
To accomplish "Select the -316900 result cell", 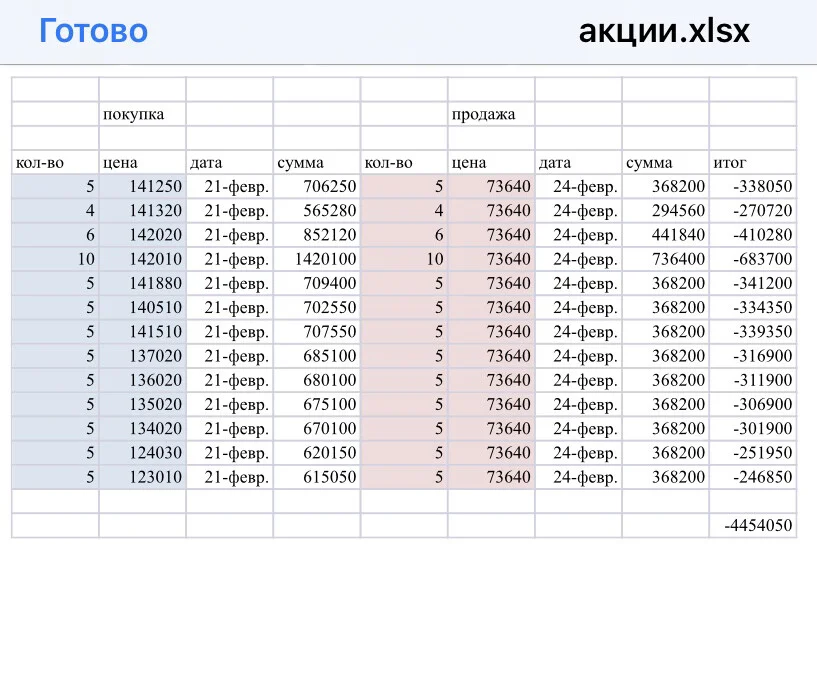I will click(752, 356).
